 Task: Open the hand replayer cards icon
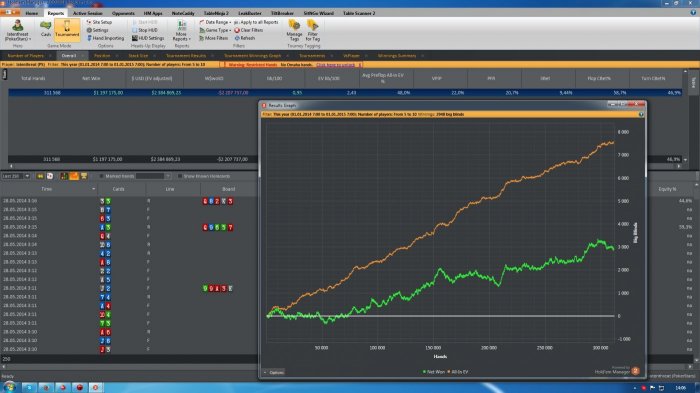coord(50,176)
